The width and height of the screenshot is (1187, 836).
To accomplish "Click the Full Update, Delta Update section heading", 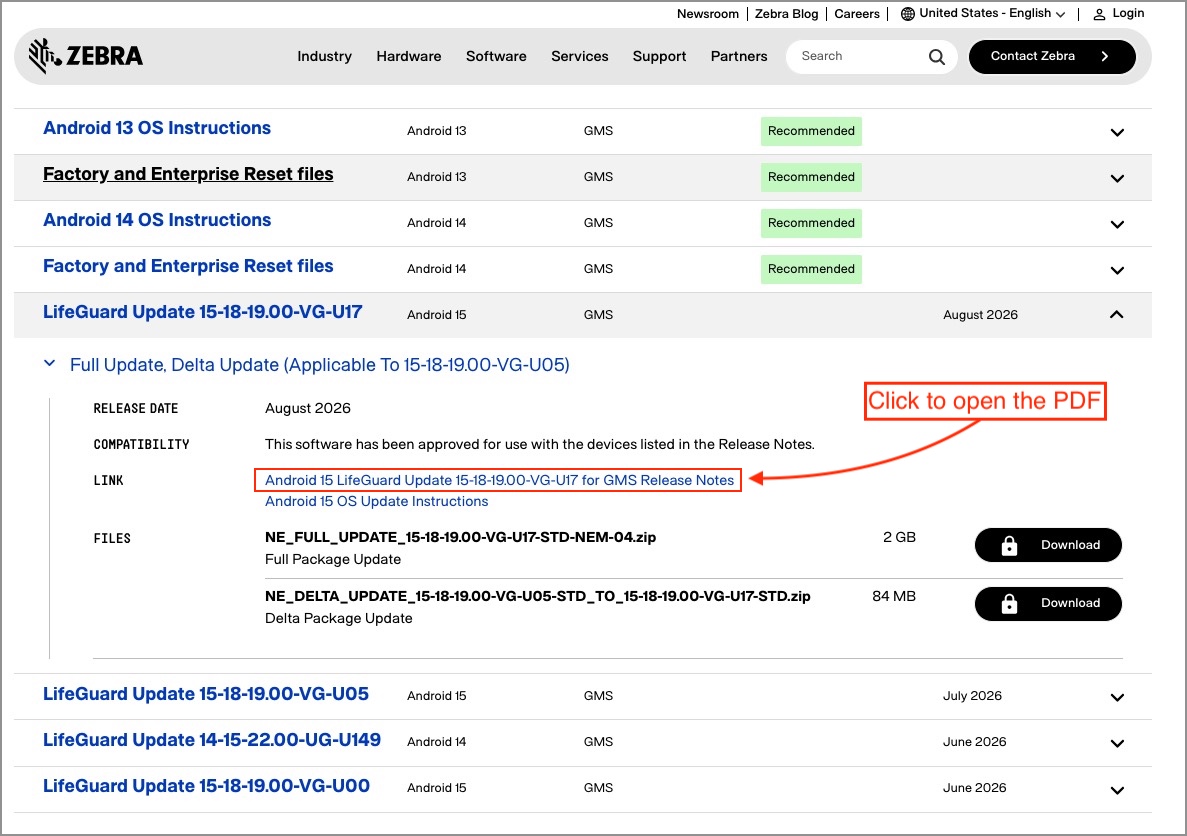I will 319,365.
